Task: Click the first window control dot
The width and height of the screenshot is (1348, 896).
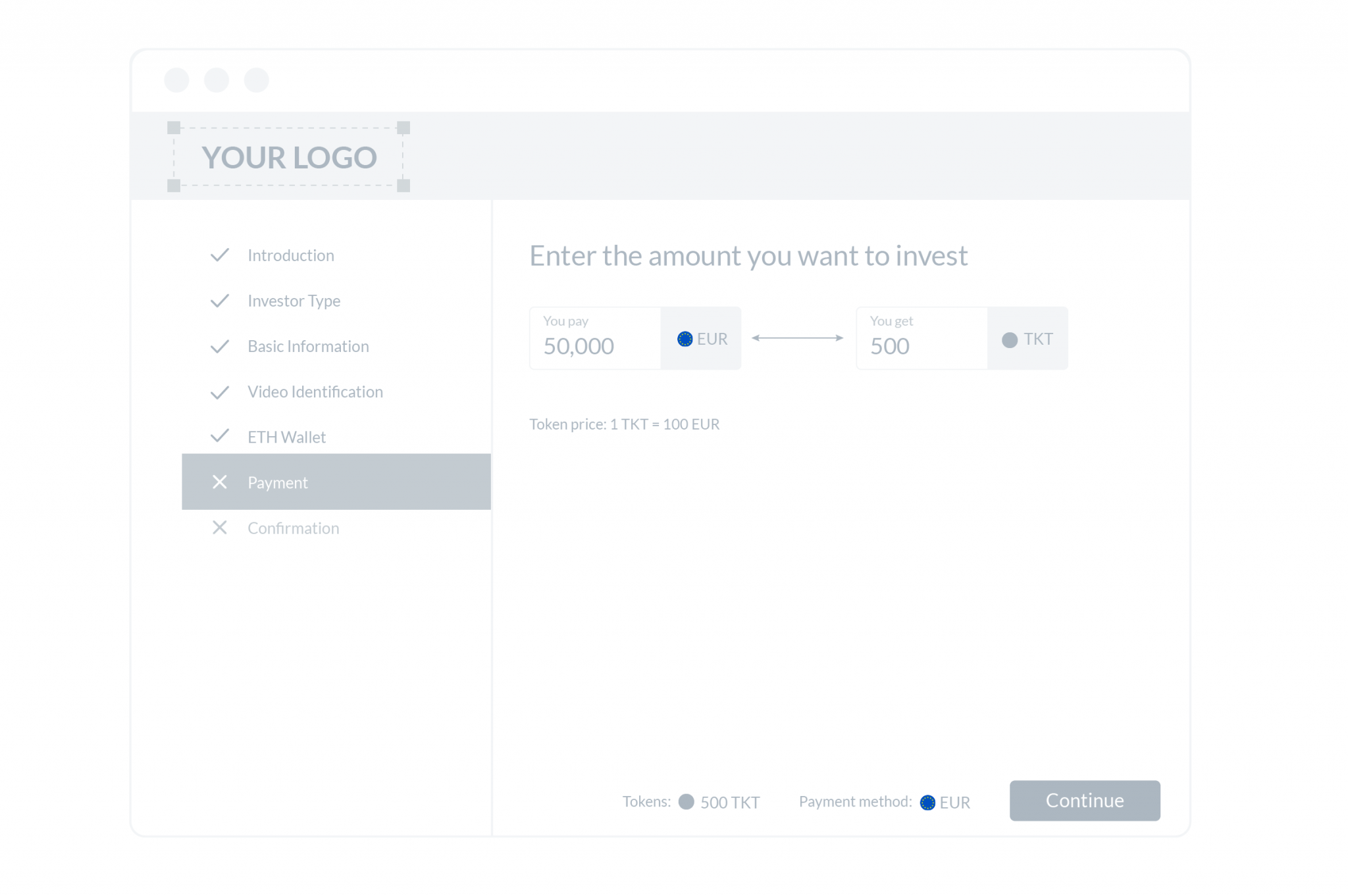Action: [176, 80]
